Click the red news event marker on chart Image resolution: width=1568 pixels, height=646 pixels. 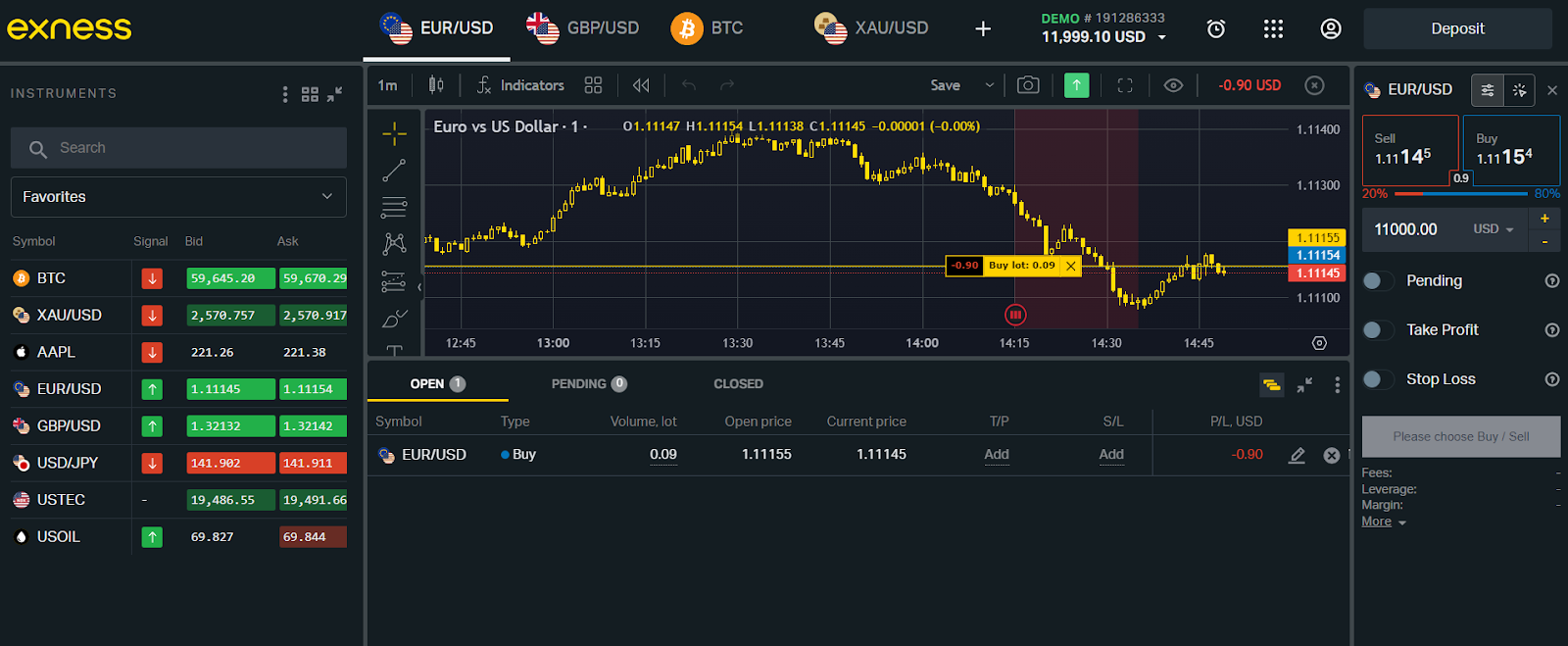pyautogui.click(x=1015, y=315)
